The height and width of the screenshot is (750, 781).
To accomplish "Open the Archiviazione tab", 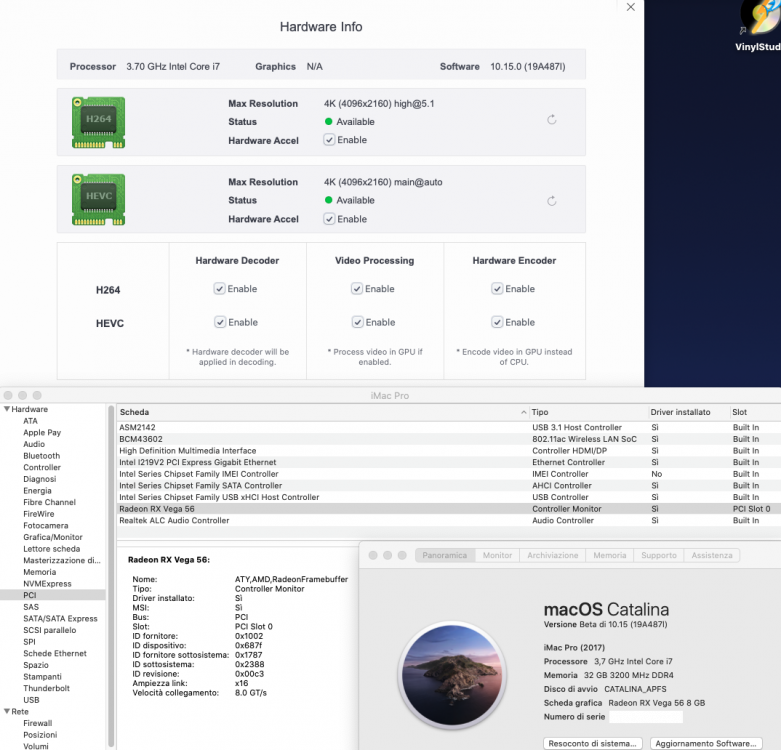I will [x=553, y=555].
